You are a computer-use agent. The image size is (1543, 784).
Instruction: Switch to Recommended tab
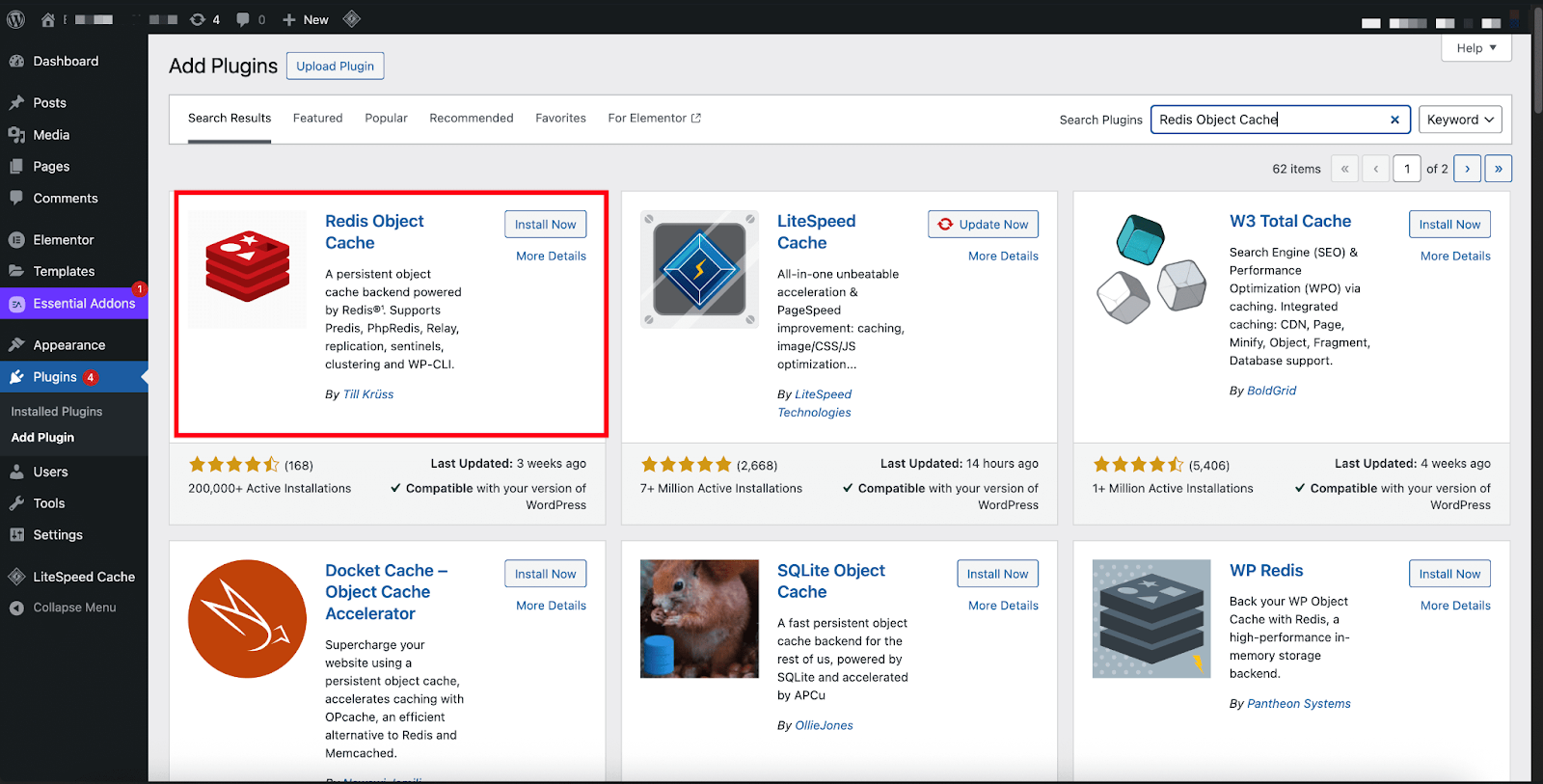[472, 119]
